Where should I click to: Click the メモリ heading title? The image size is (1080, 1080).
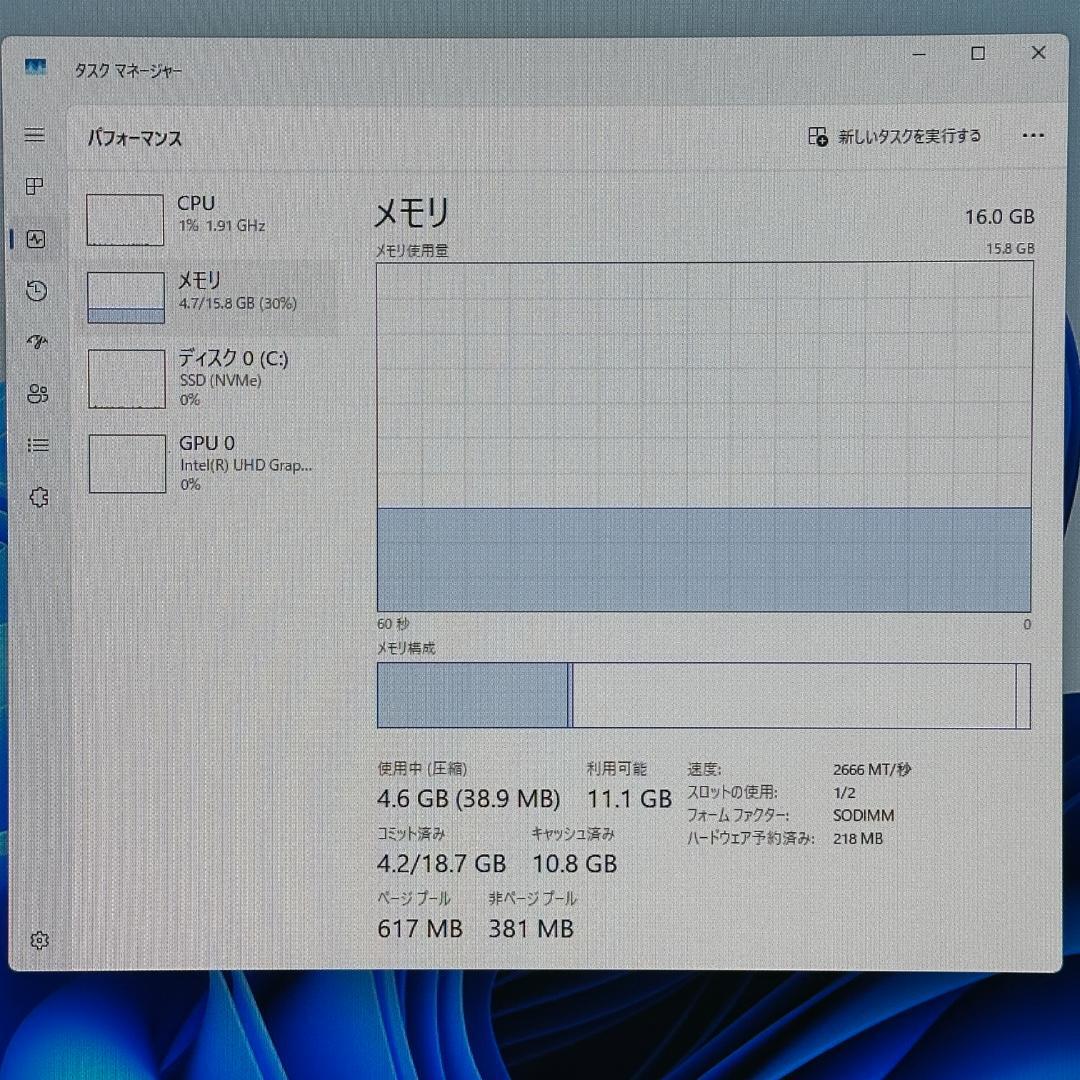[x=411, y=212]
